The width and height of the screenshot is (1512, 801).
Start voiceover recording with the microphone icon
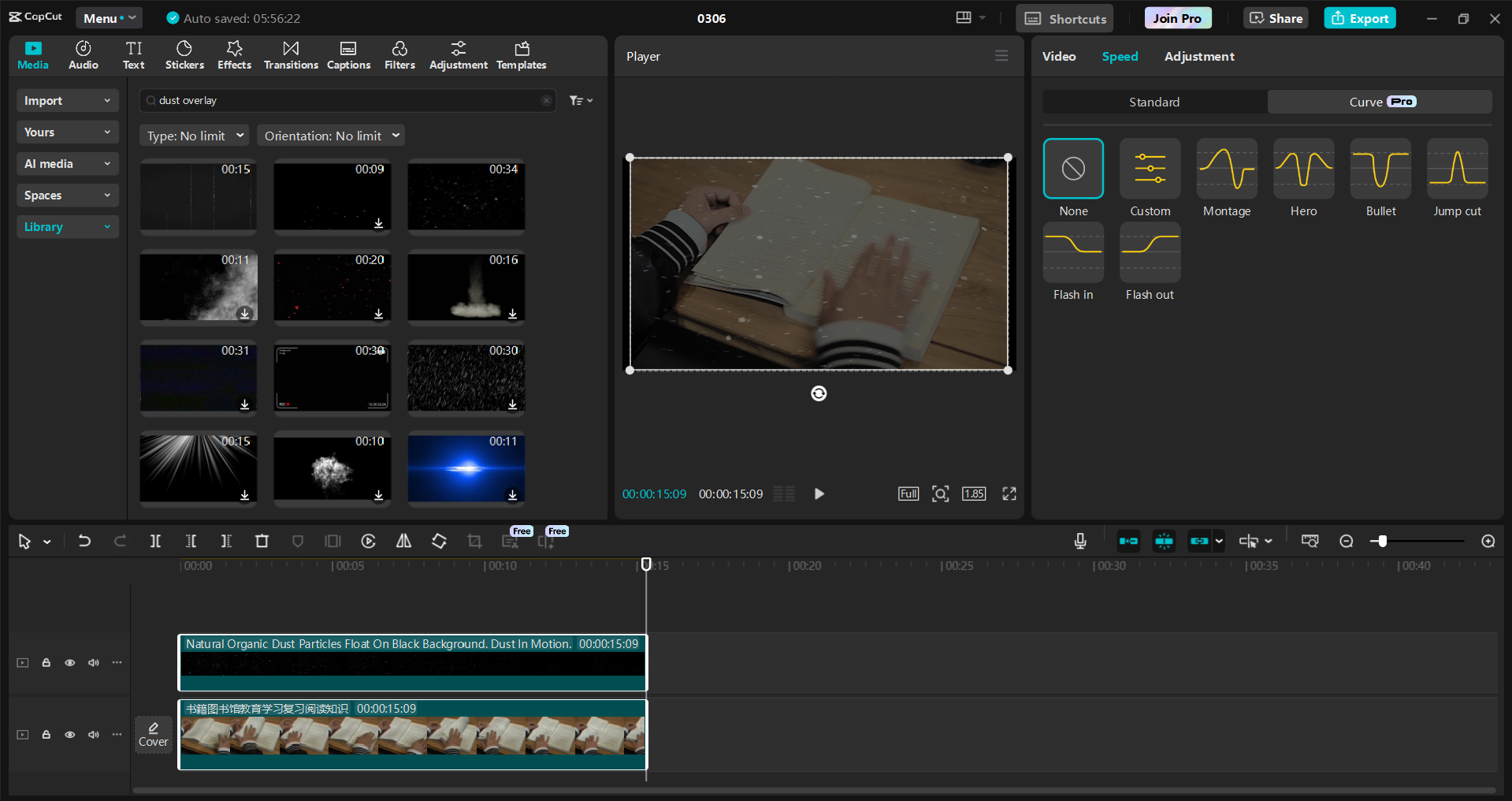[x=1079, y=542]
